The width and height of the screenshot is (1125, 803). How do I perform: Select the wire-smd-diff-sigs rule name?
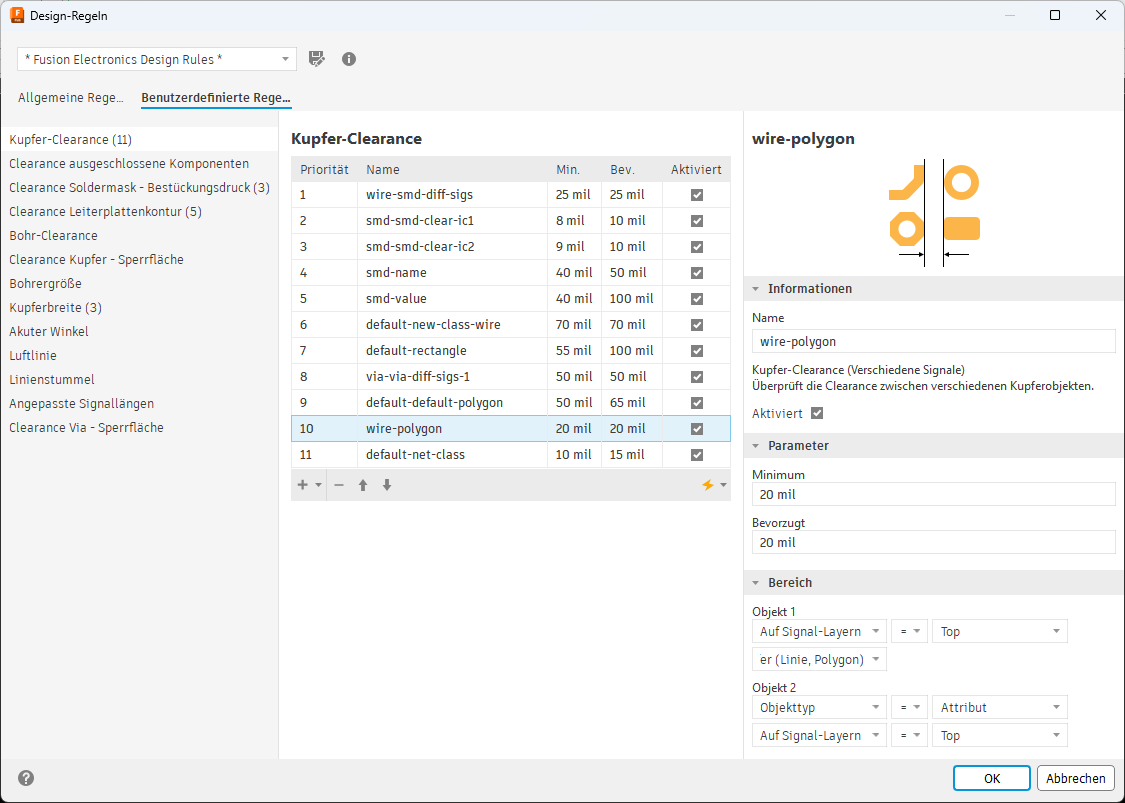(x=419, y=194)
